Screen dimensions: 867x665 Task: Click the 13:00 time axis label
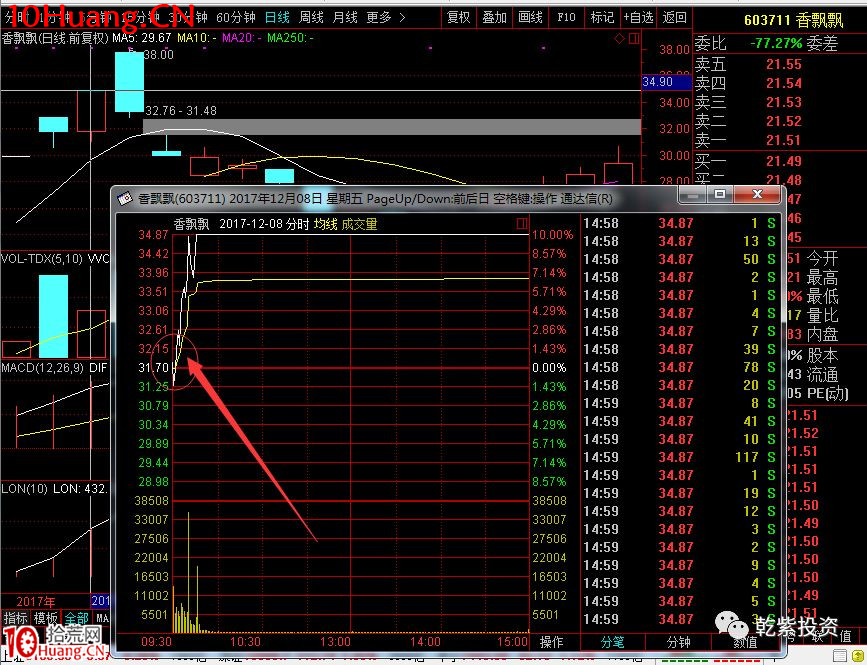[335, 642]
